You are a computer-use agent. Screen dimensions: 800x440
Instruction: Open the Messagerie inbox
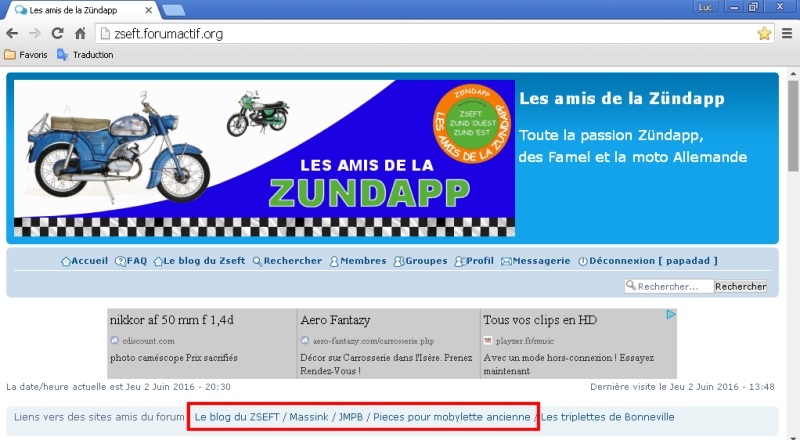coord(536,261)
